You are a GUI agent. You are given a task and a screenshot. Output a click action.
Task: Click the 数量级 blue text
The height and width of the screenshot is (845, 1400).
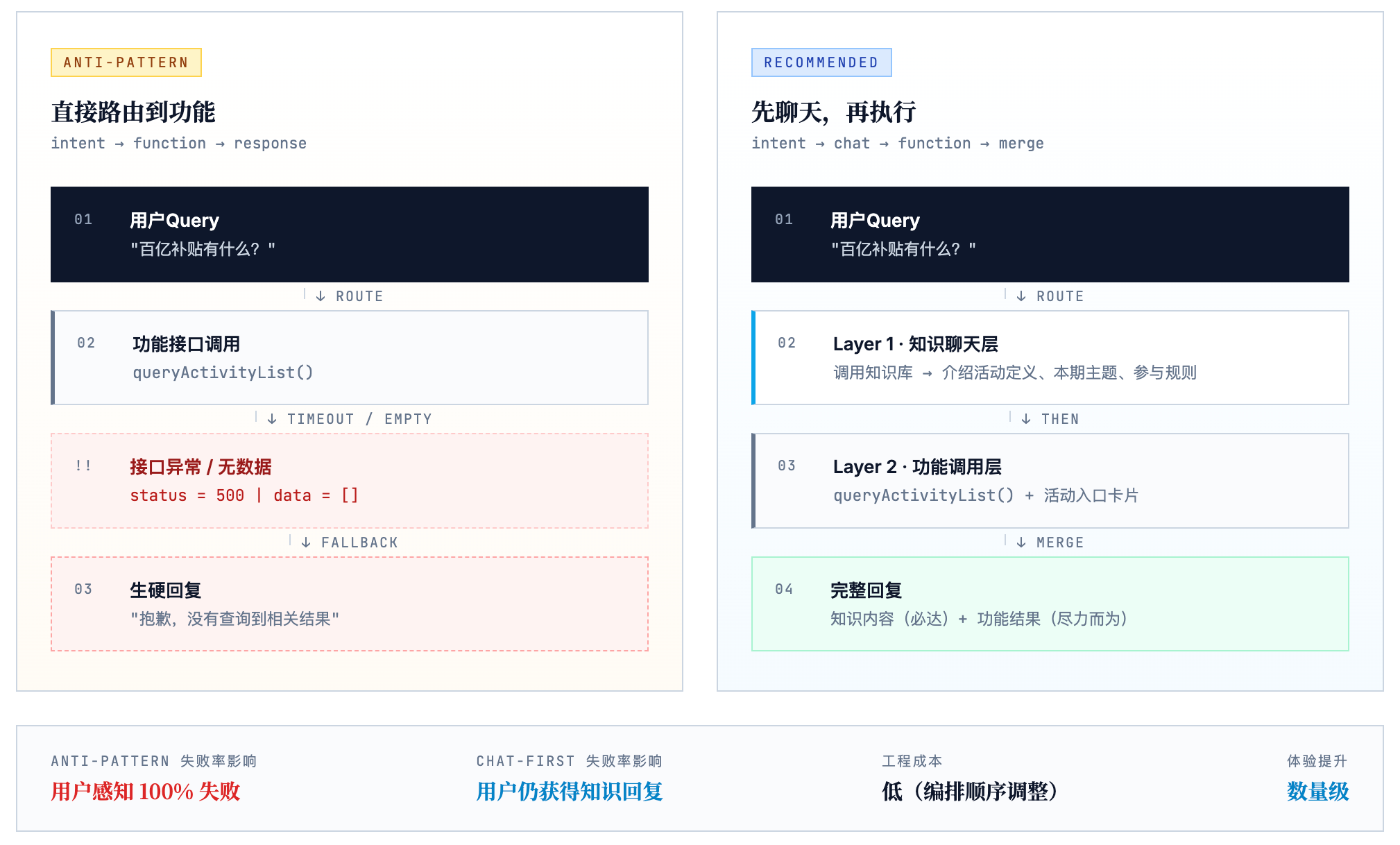[x=1317, y=792]
